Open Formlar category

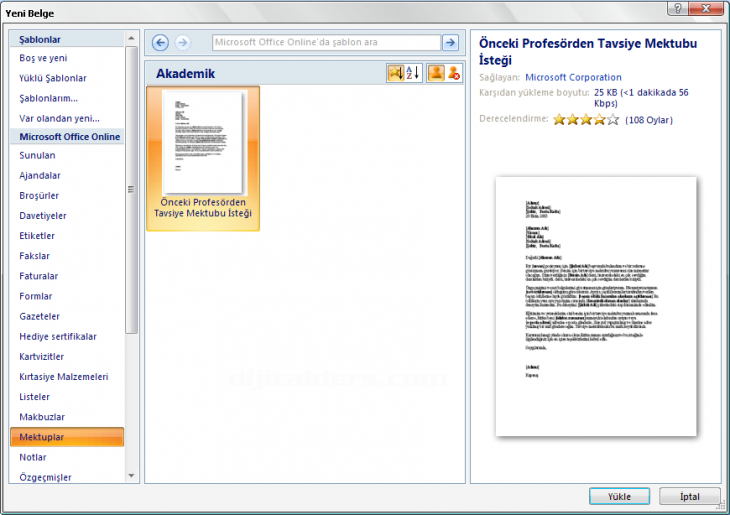(x=36, y=296)
